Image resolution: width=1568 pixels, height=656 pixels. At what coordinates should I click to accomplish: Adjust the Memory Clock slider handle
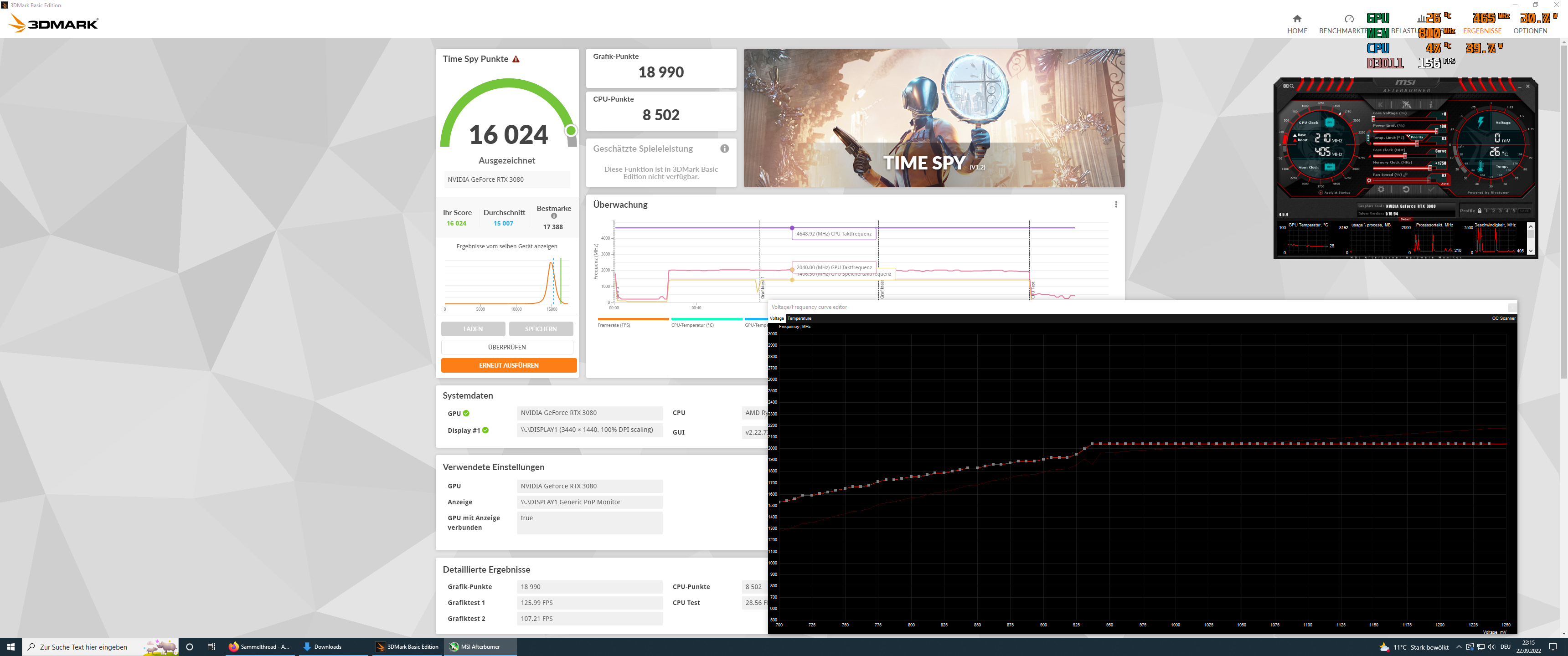tap(1430, 169)
